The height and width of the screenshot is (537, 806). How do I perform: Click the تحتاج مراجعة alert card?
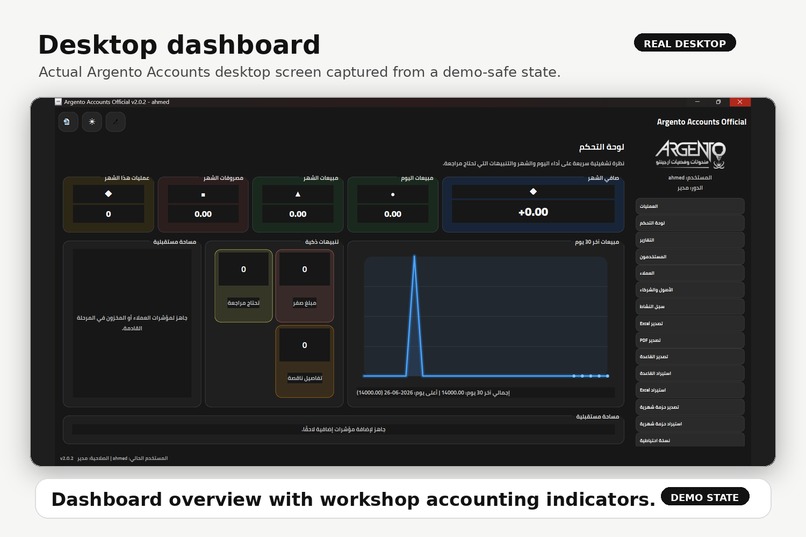point(243,286)
